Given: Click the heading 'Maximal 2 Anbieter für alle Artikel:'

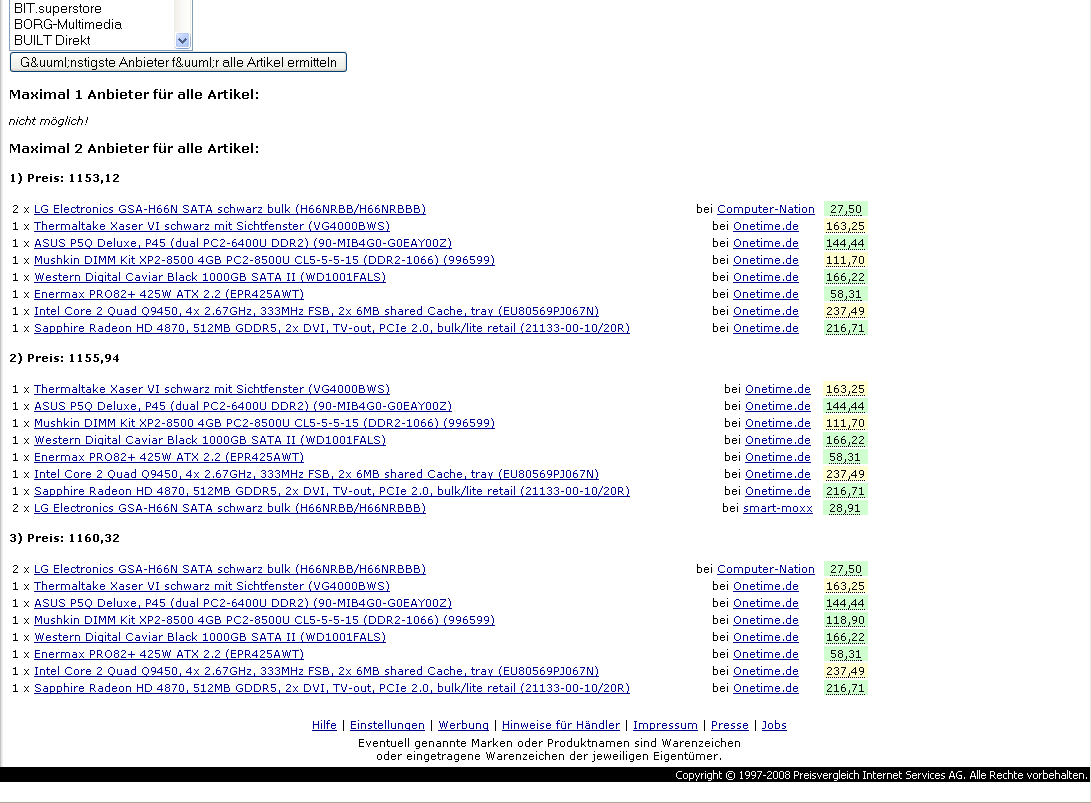Looking at the screenshot, I should tap(134, 148).
